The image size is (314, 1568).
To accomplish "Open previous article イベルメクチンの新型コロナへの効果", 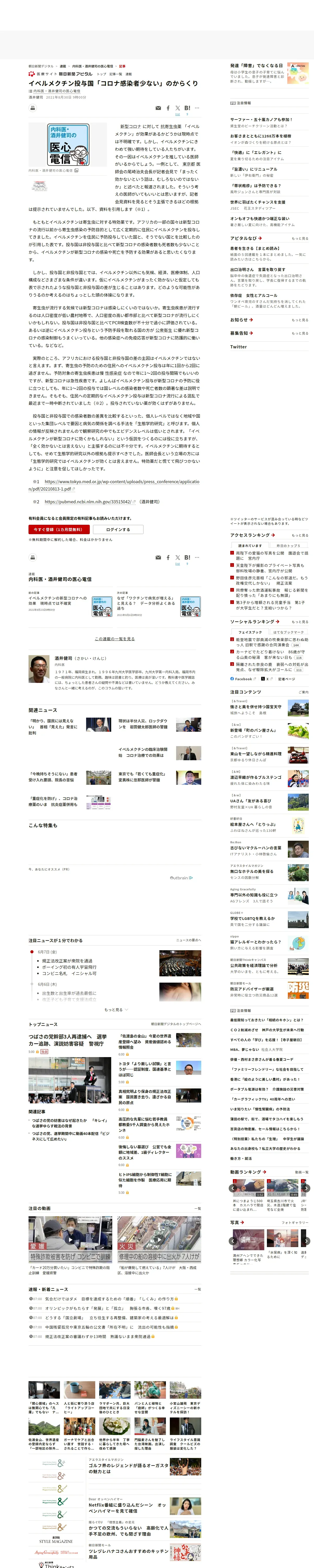I will point(58,600).
